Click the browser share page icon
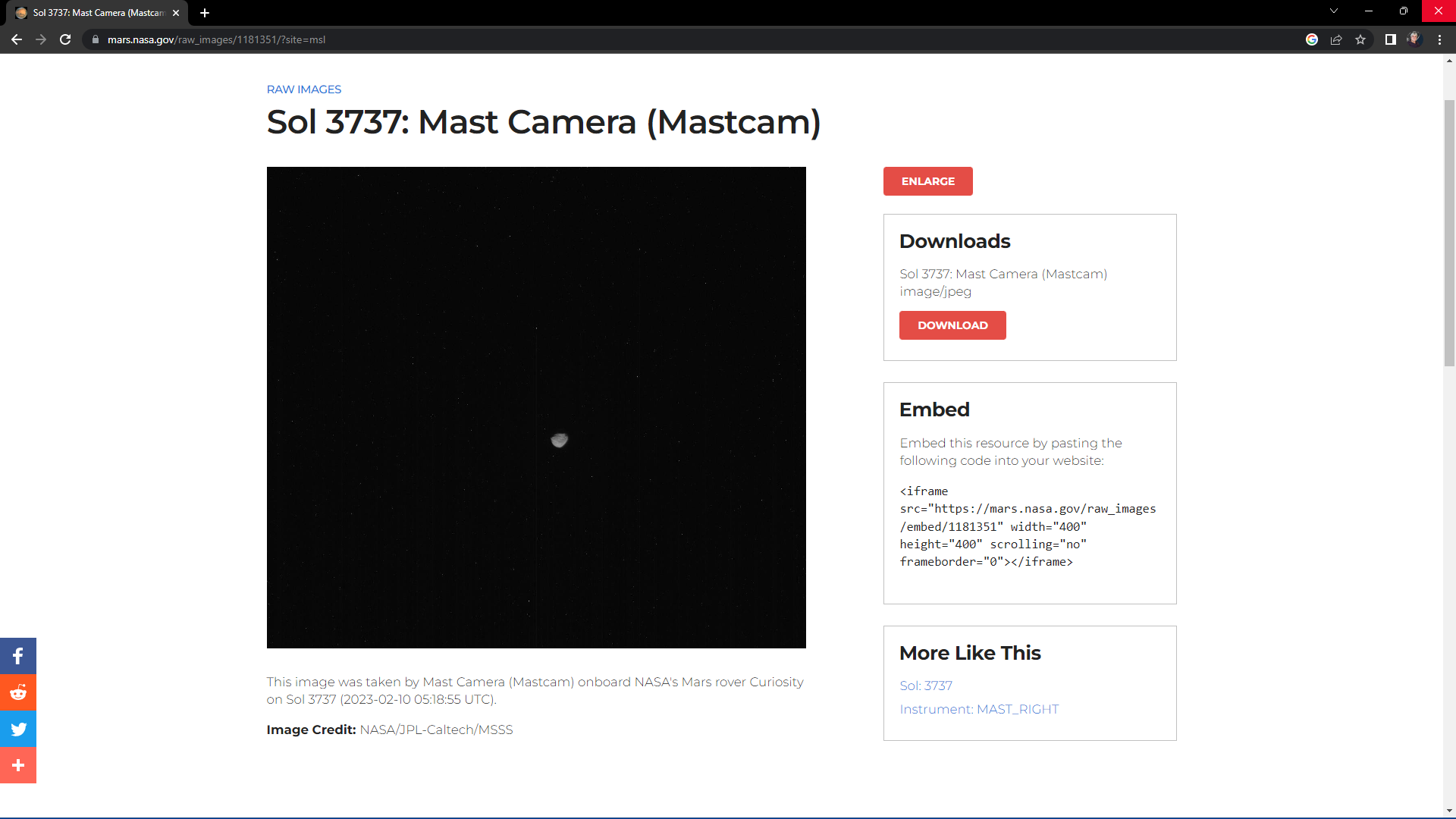1456x819 pixels. tap(1336, 39)
